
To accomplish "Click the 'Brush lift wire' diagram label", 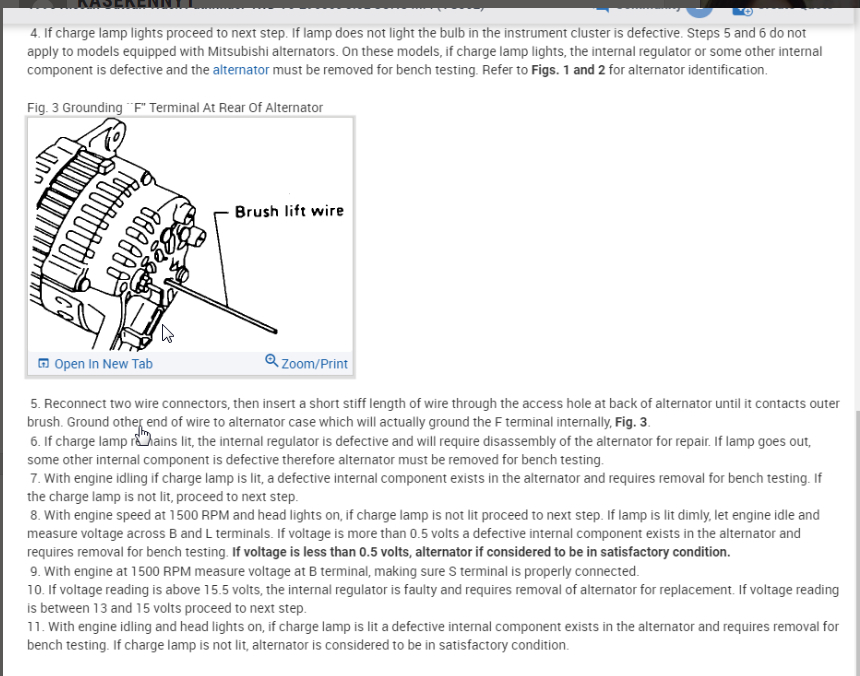I will click(x=289, y=211).
